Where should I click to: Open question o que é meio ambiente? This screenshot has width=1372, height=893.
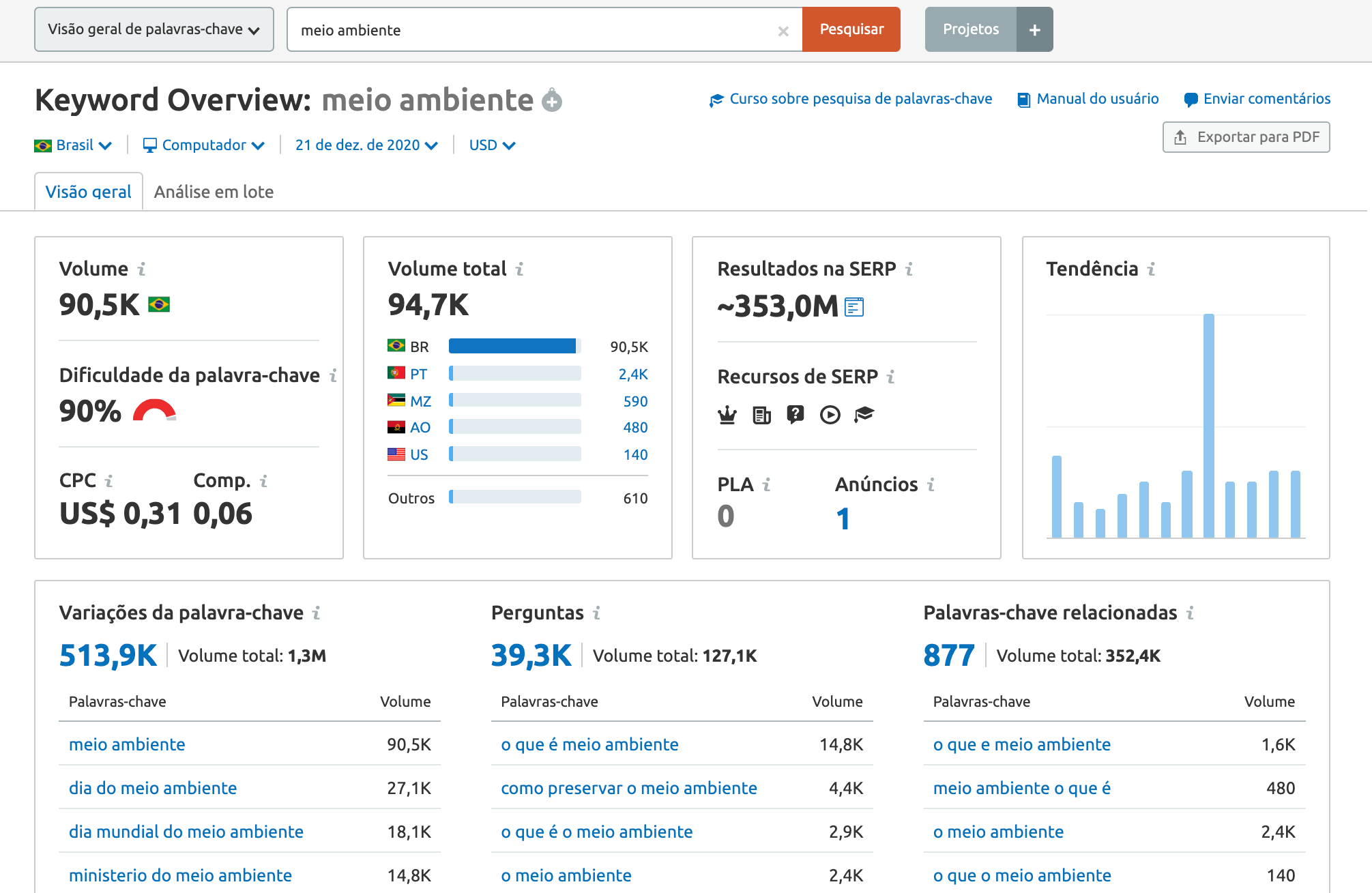click(589, 744)
